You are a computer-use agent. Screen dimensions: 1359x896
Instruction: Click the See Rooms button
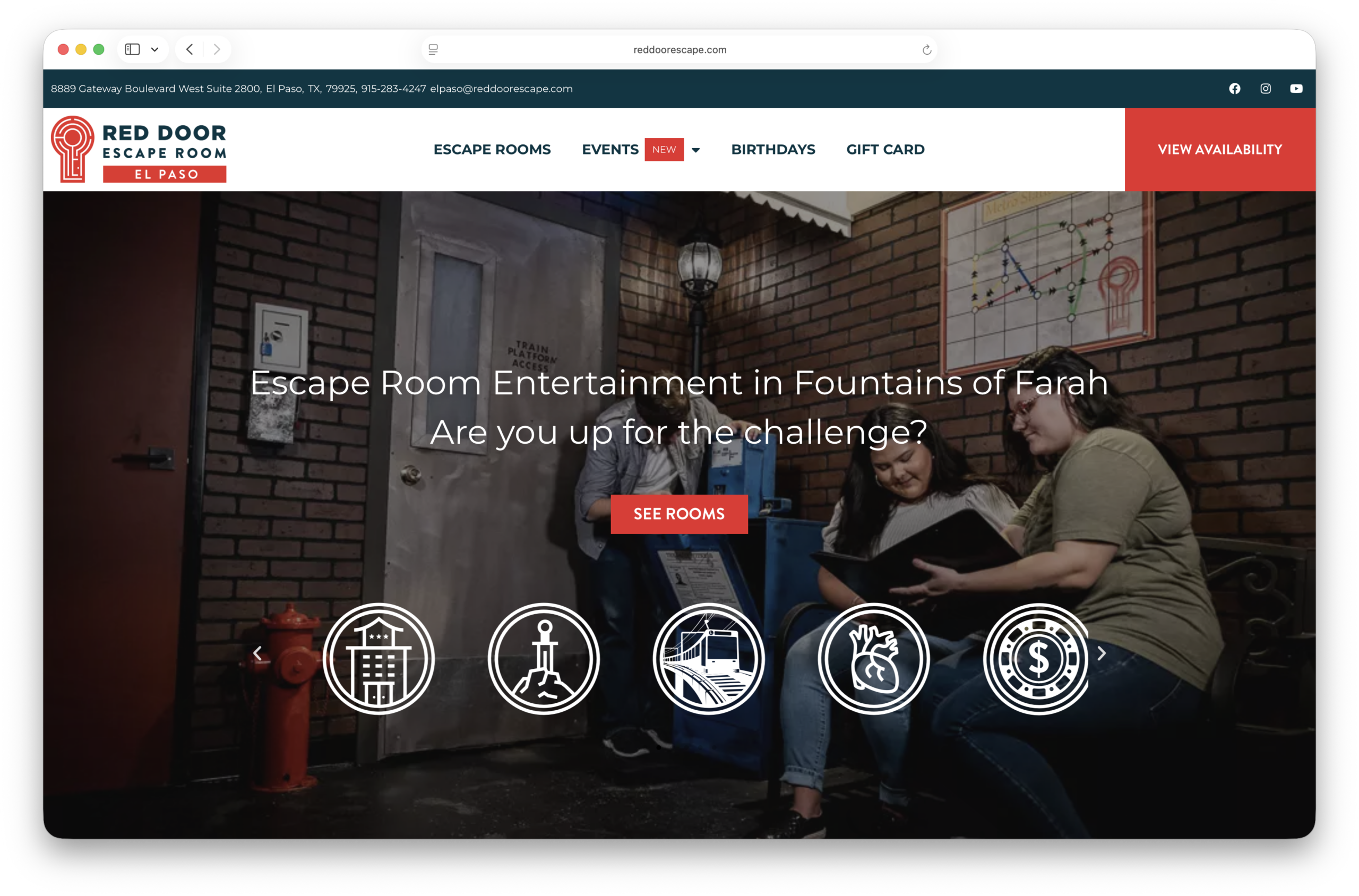pyautogui.click(x=679, y=514)
